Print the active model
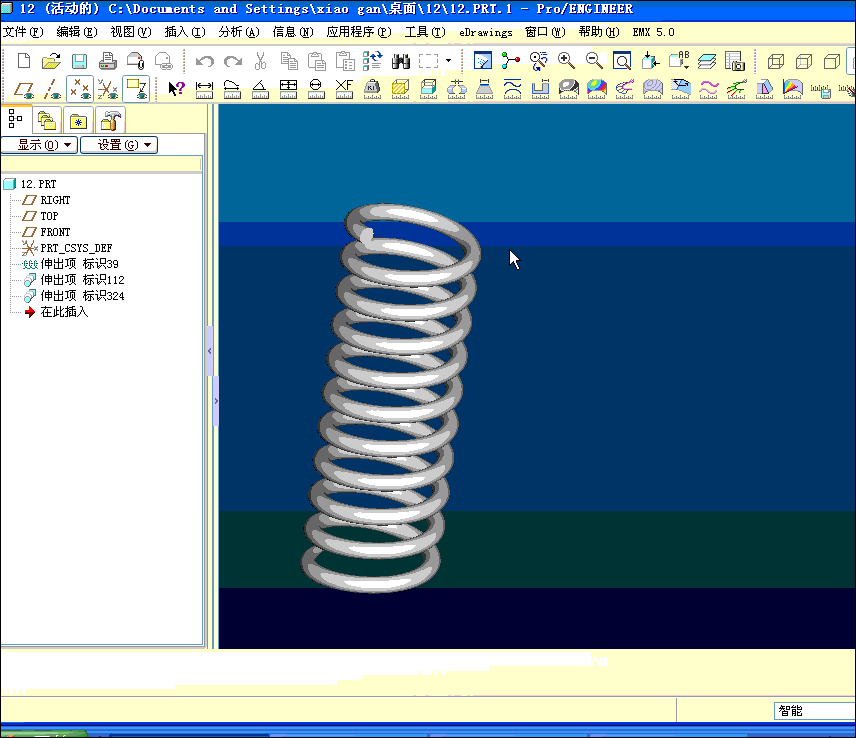This screenshot has width=856, height=738. 108,61
